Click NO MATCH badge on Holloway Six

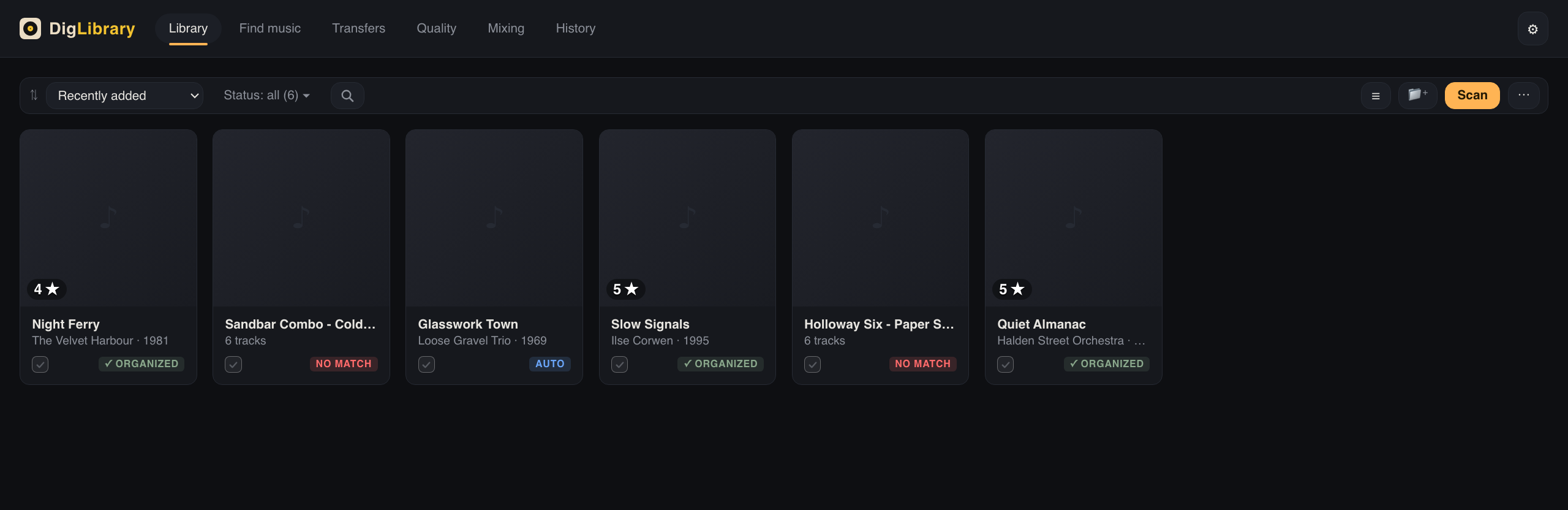point(922,363)
